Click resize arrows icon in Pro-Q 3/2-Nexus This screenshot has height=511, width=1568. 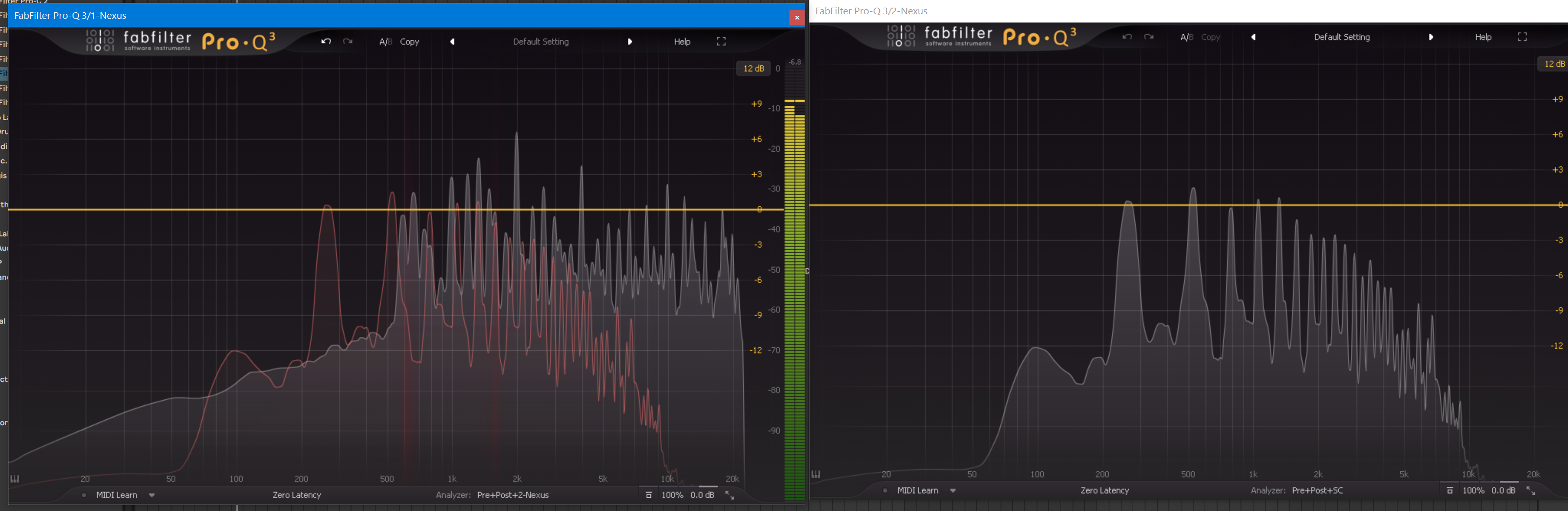1531,490
